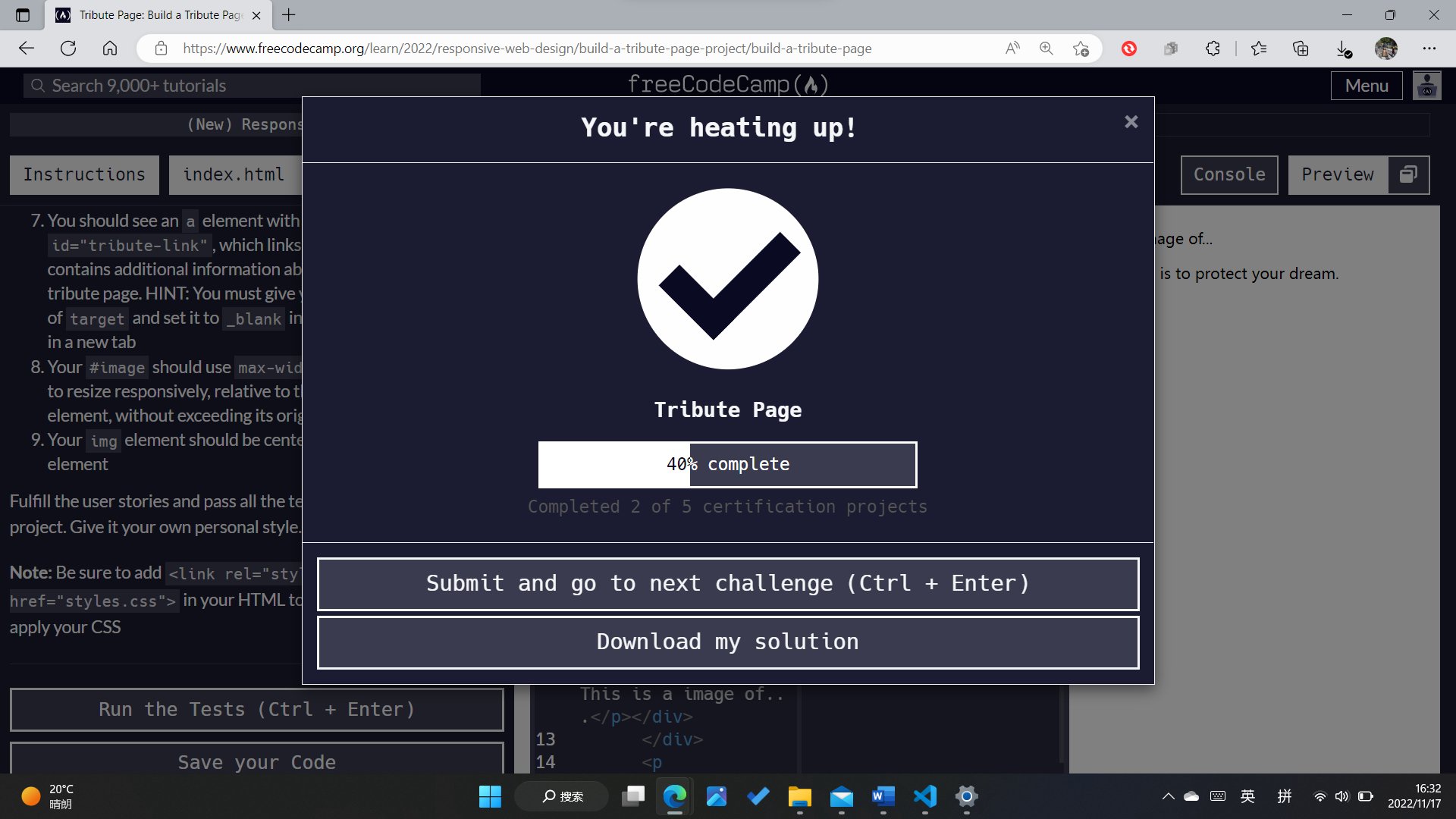This screenshot has height=819, width=1456.
Task: Open the freeCodeCamp Menu
Action: click(x=1367, y=85)
